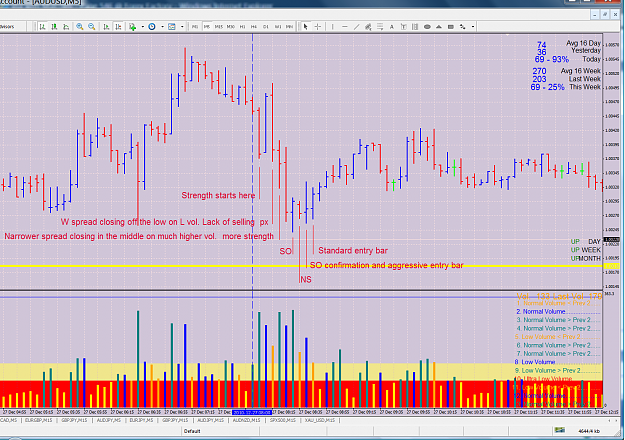
Task: Select the 'Standard entry bar' annotation
Action: [x=352, y=251]
